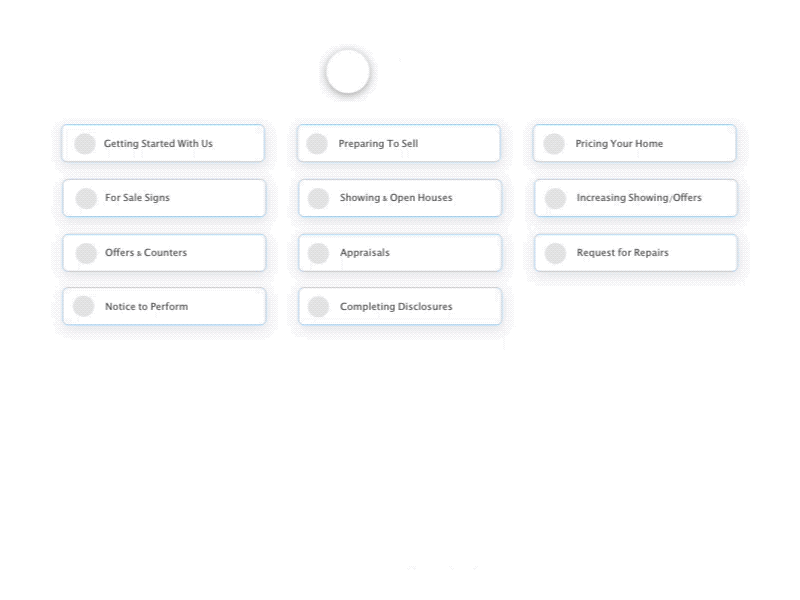Click the circle icon on Showing & Open Houses
This screenshot has height=600, width=800.
(321, 198)
